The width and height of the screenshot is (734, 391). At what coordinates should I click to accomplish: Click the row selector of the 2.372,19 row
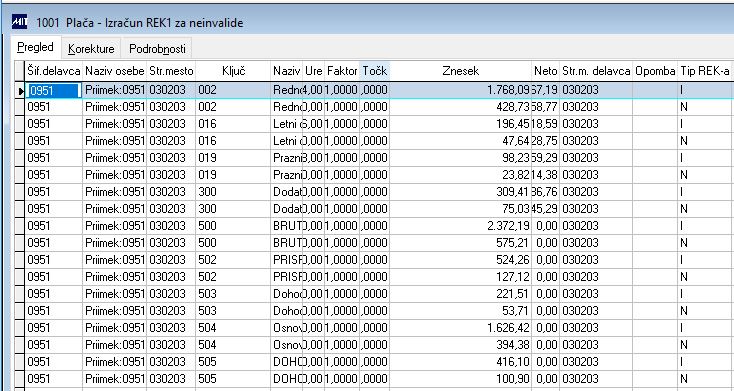click(20, 226)
